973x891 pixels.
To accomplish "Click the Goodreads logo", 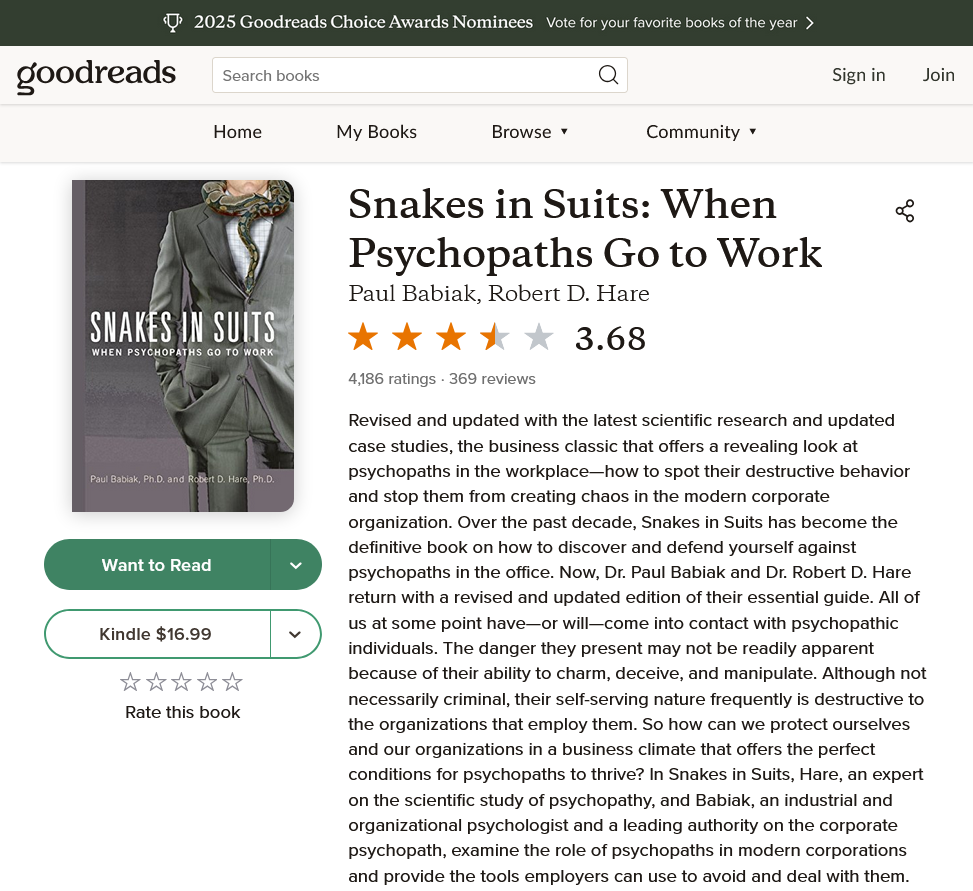I will [96, 76].
